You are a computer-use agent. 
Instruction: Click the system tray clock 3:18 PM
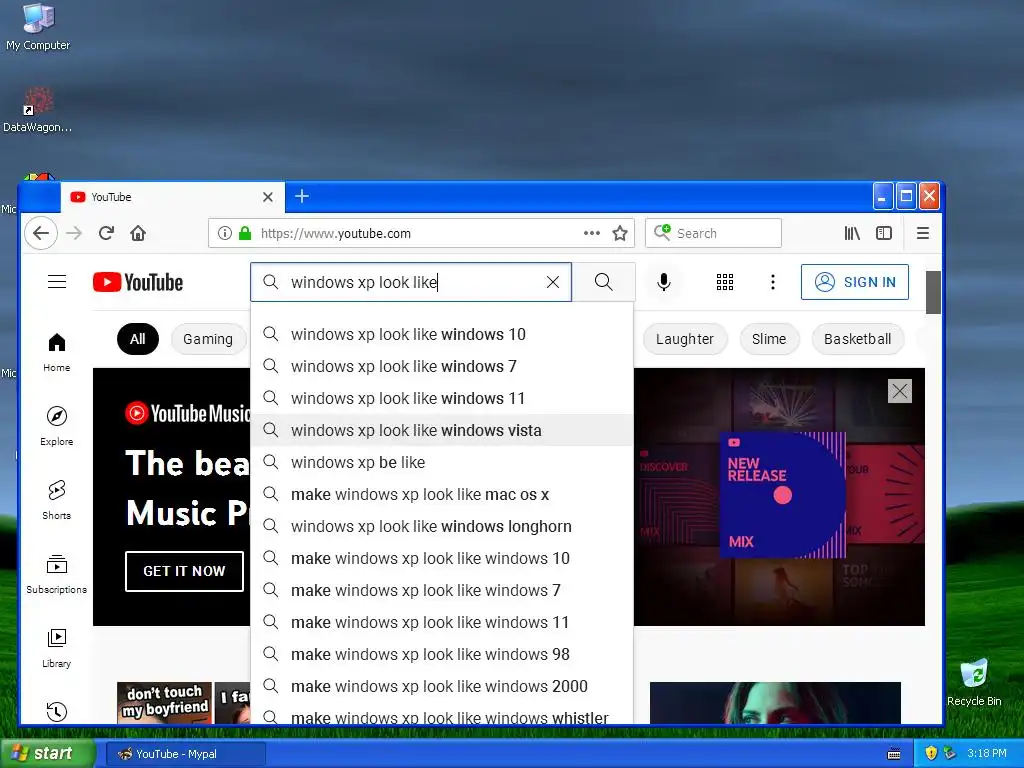tap(987, 753)
